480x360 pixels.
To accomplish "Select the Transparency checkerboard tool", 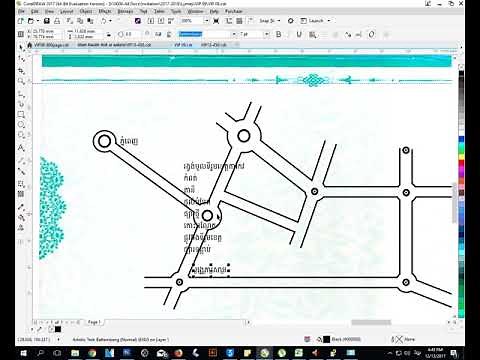I will tap(21, 194).
